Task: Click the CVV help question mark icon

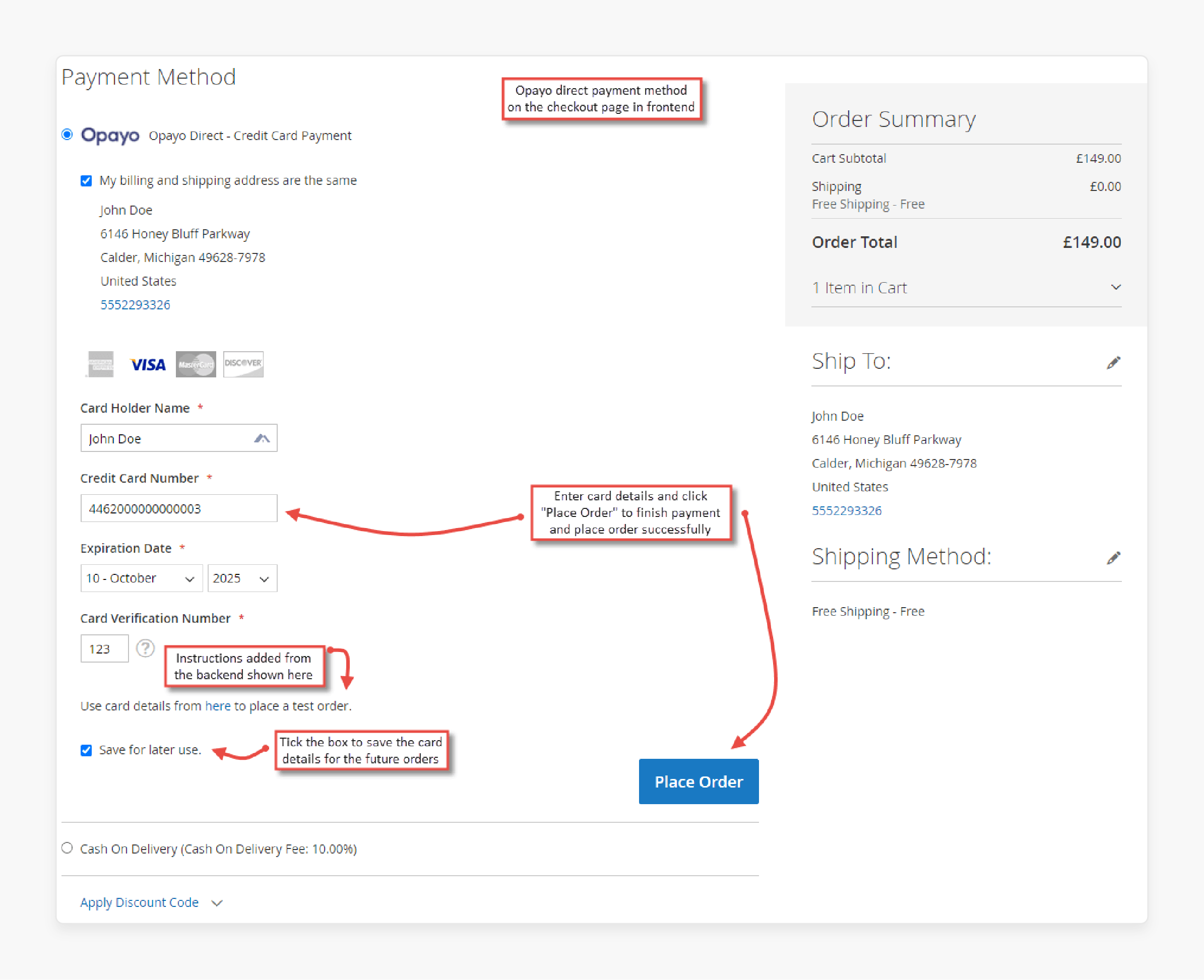Action: [146, 648]
